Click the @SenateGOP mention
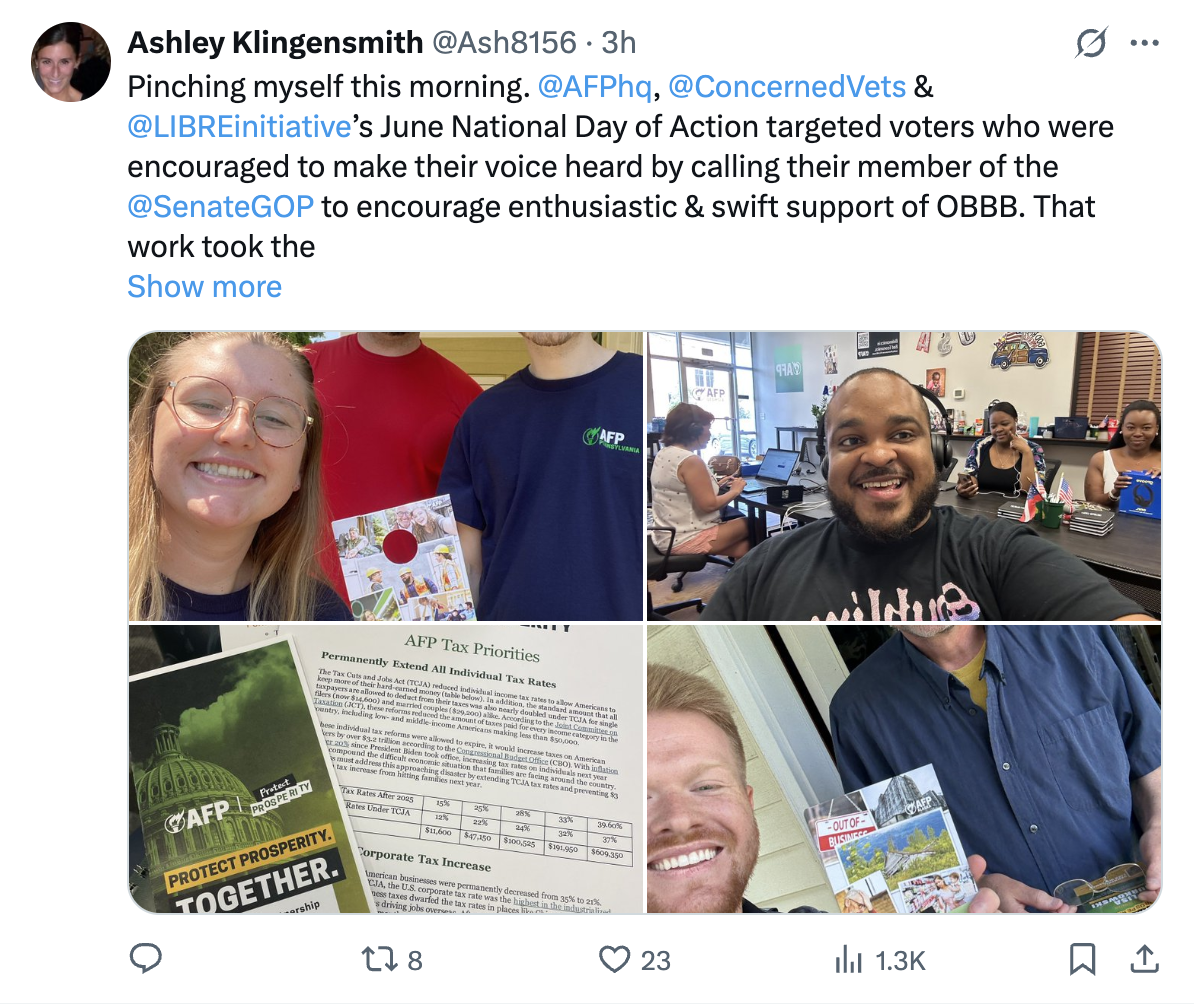 coord(220,206)
